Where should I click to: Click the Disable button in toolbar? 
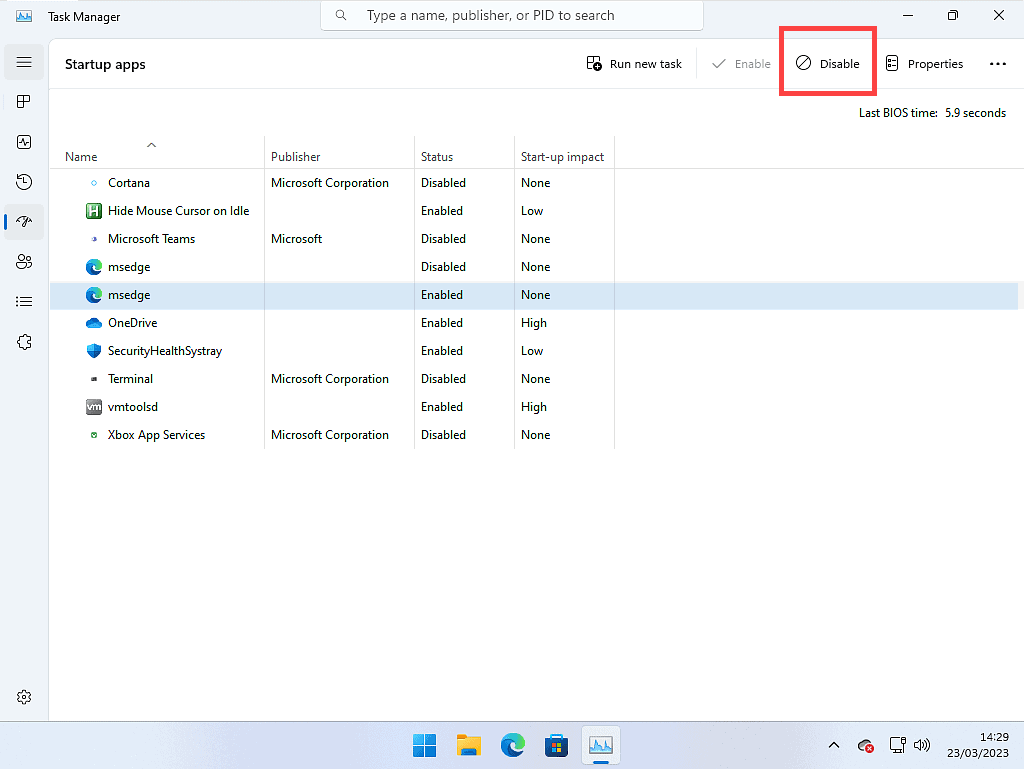828,64
